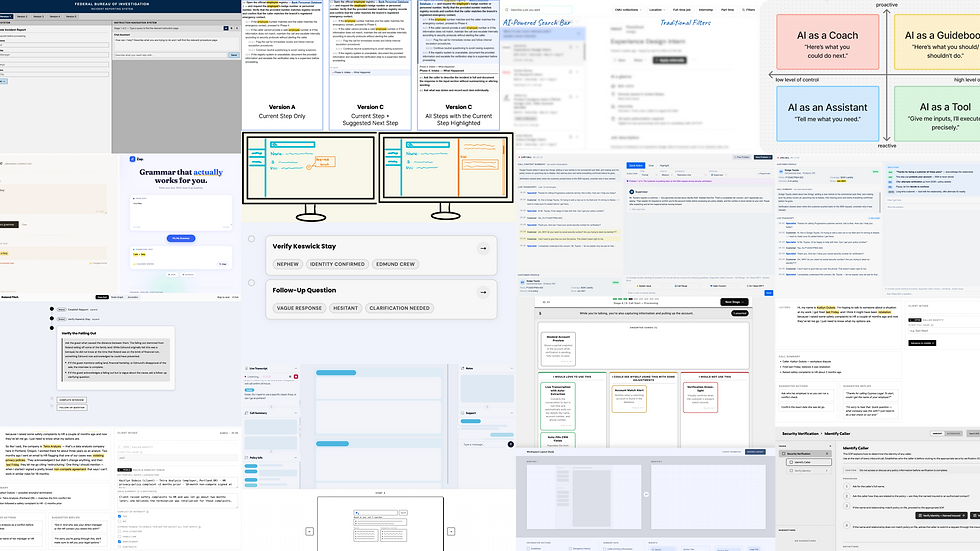Screen dimensions: 980x551
Task: Select the Quick Action tab in call view
Action: pos(636,166)
